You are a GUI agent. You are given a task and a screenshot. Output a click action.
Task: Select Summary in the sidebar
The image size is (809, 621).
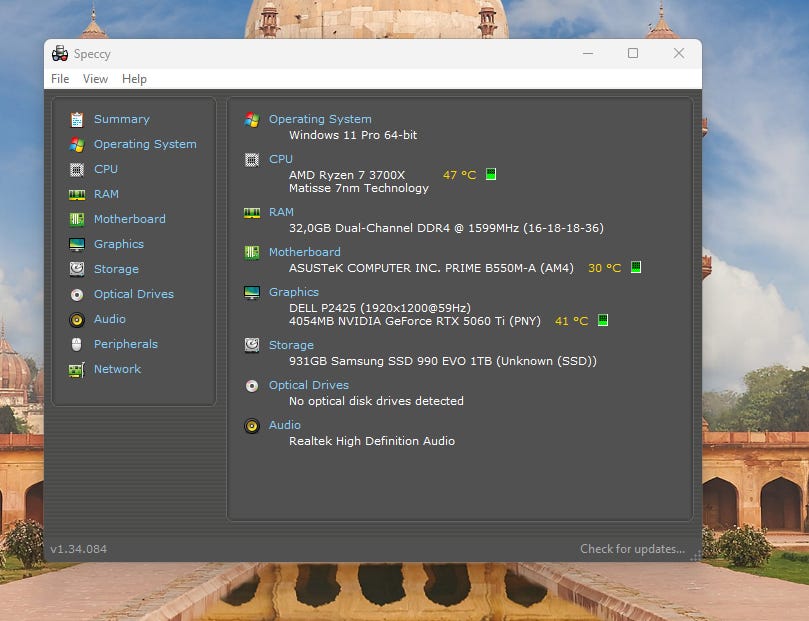[x=122, y=119]
